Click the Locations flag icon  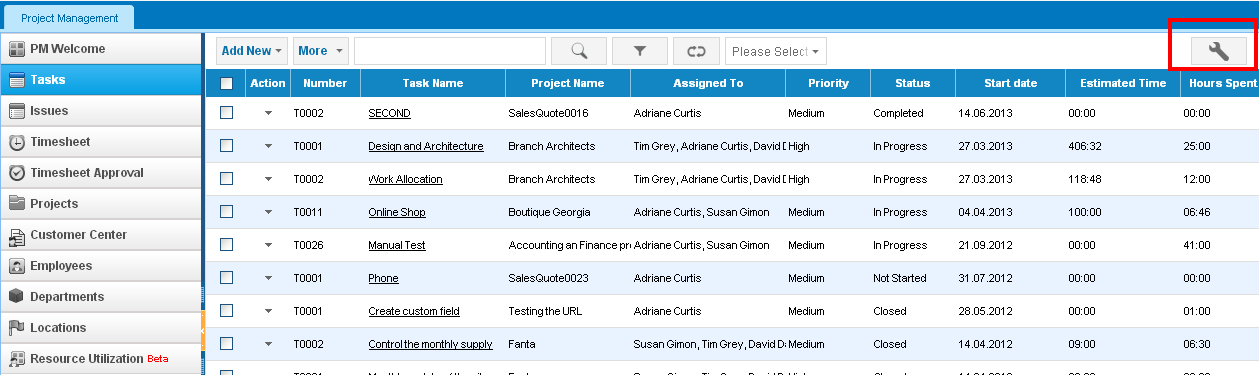(17, 328)
